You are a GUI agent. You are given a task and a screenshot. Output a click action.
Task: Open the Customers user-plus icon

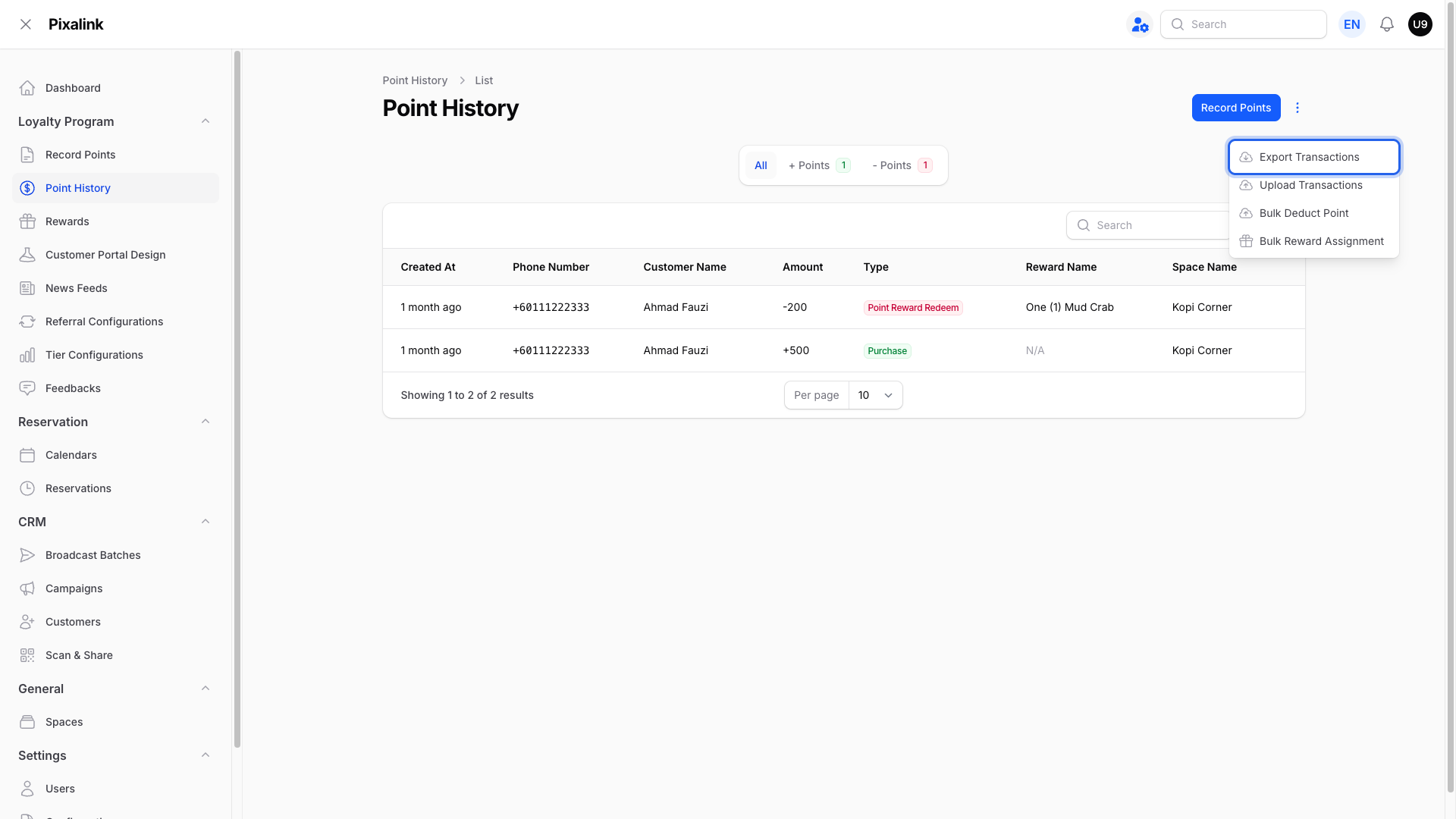coord(27,622)
